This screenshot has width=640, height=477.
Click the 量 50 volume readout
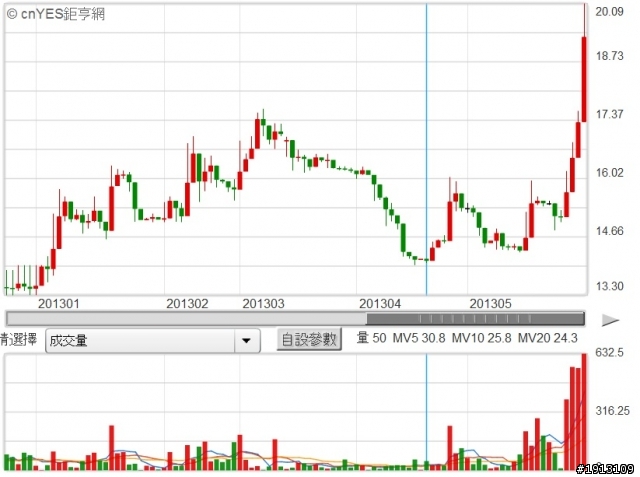coord(371,338)
